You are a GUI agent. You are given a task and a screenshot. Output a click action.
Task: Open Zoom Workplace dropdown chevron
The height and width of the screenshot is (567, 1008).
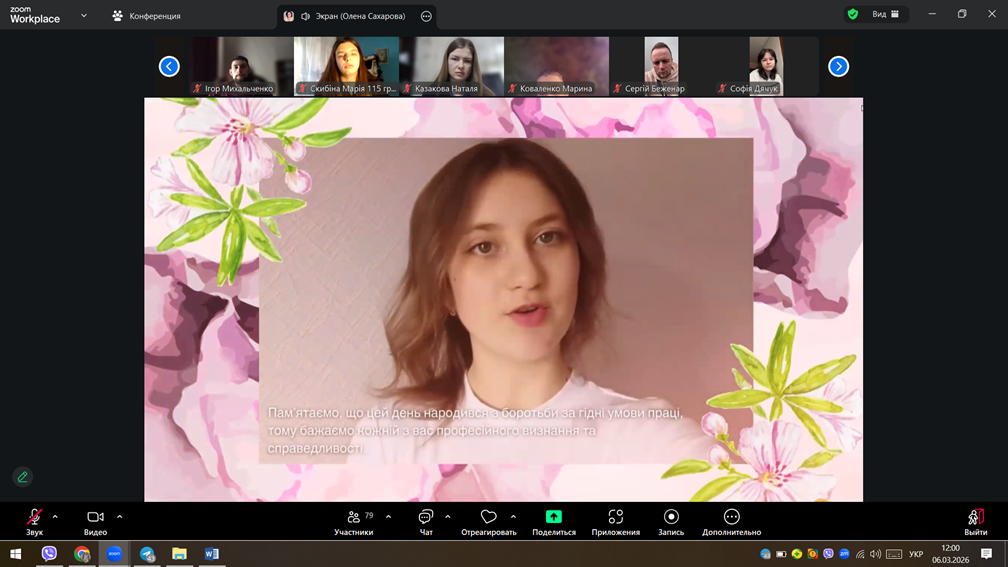(x=84, y=16)
